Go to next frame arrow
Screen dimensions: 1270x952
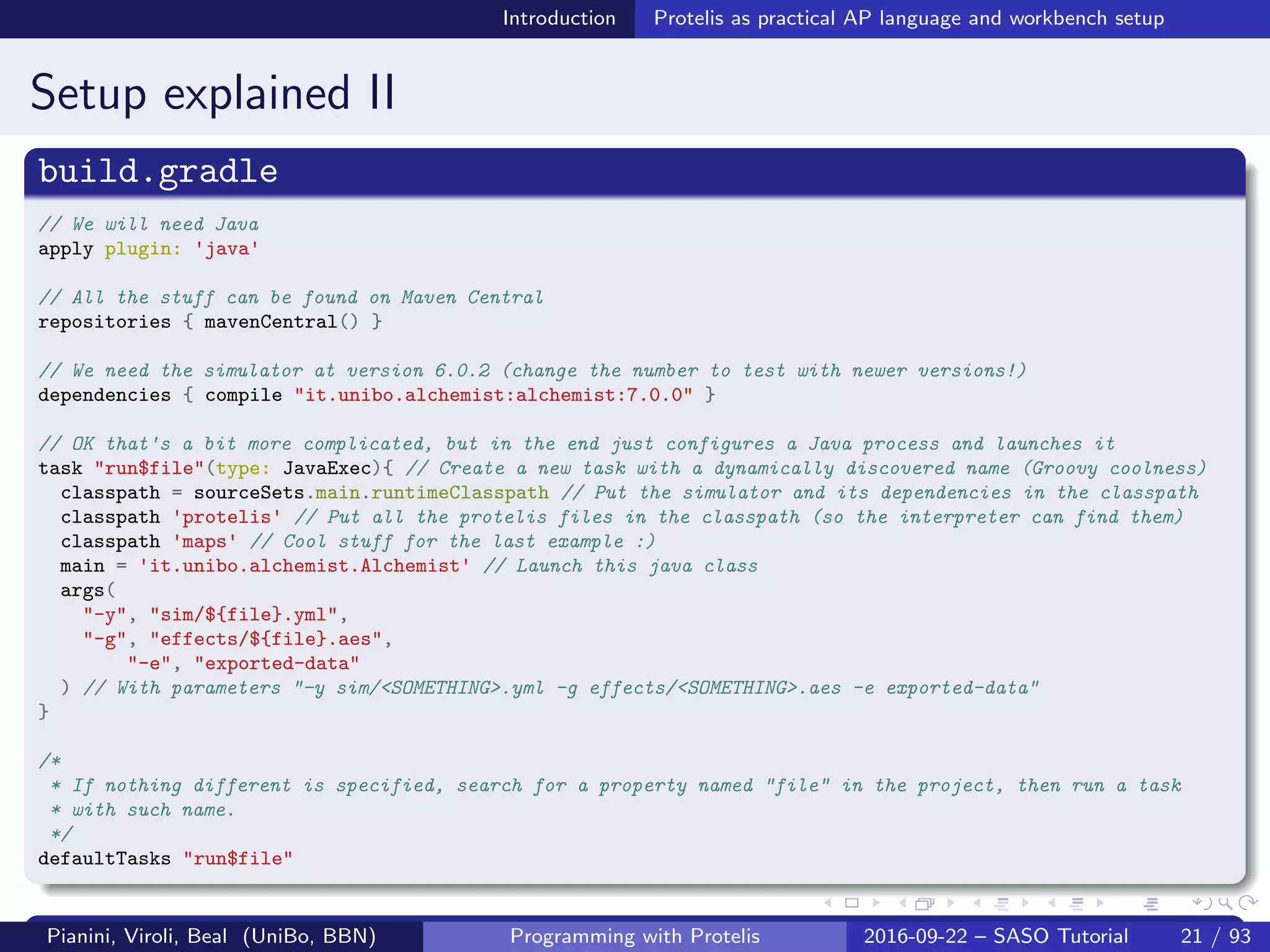coord(951,903)
